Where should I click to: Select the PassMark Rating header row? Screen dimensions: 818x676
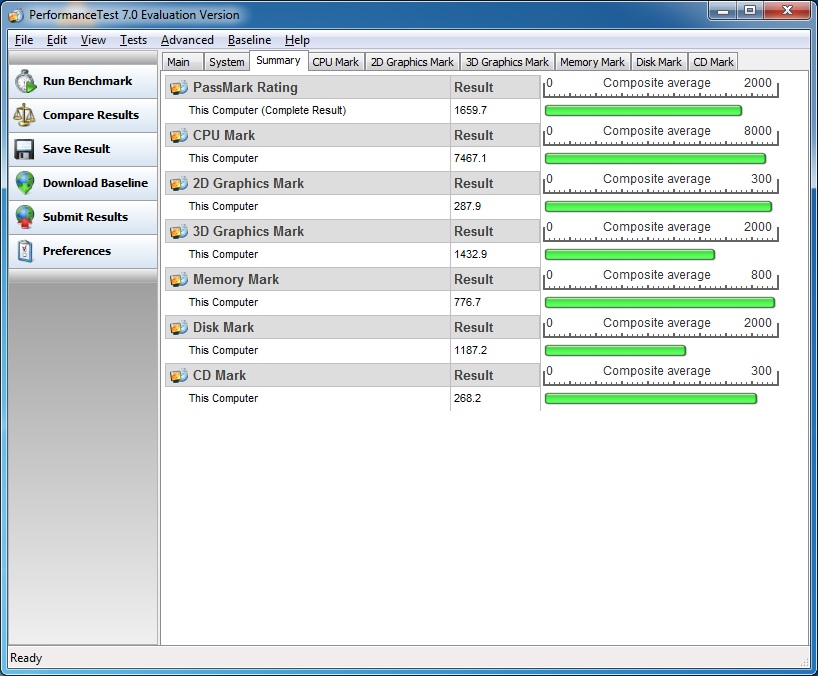pos(353,88)
